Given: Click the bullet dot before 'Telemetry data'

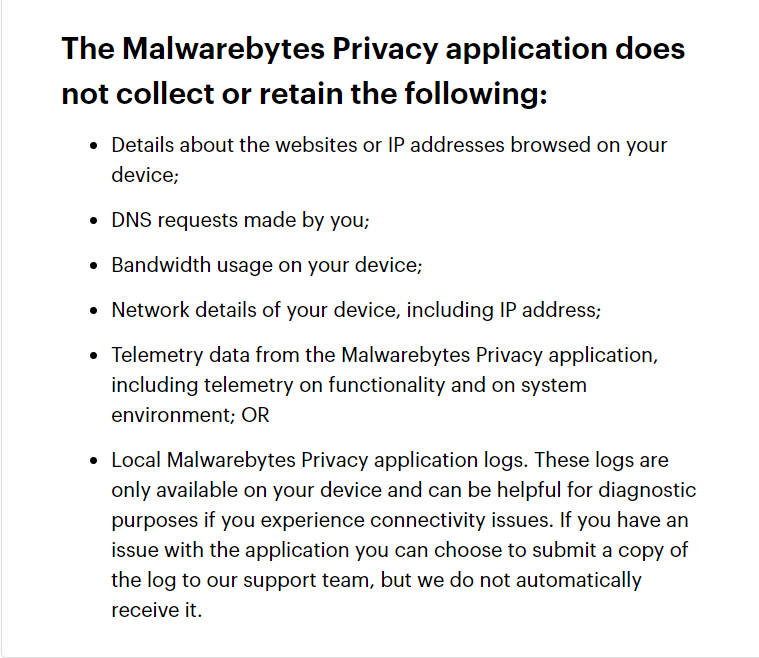Looking at the screenshot, I should pos(94,356).
